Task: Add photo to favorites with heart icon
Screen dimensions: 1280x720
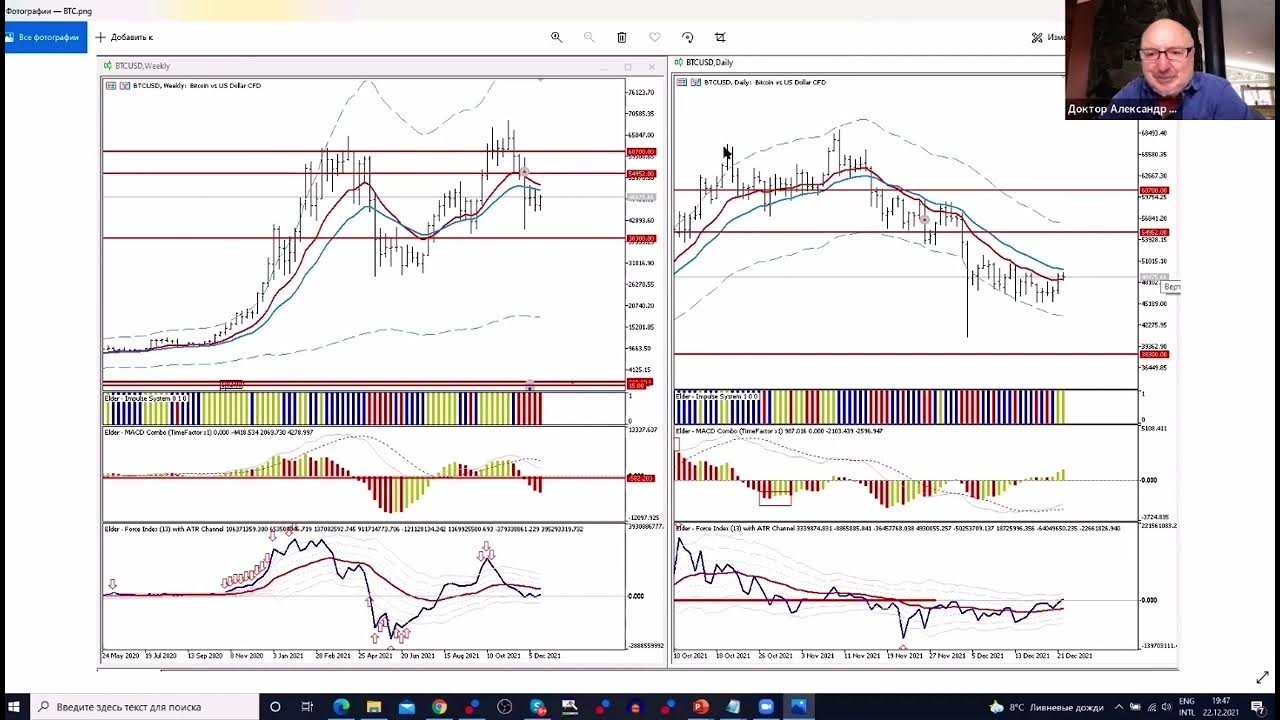Action: coord(655,37)
